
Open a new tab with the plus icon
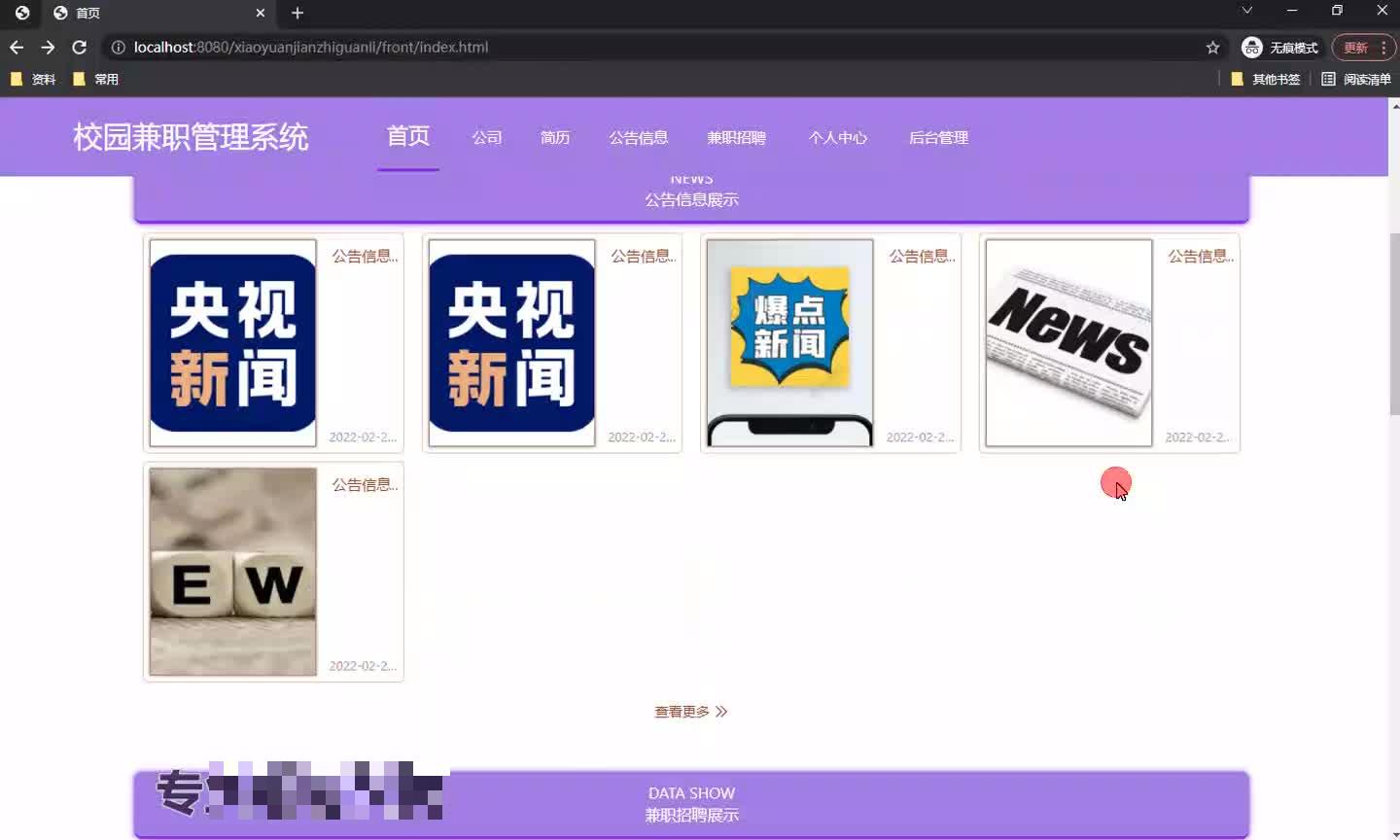pos(297,13)
